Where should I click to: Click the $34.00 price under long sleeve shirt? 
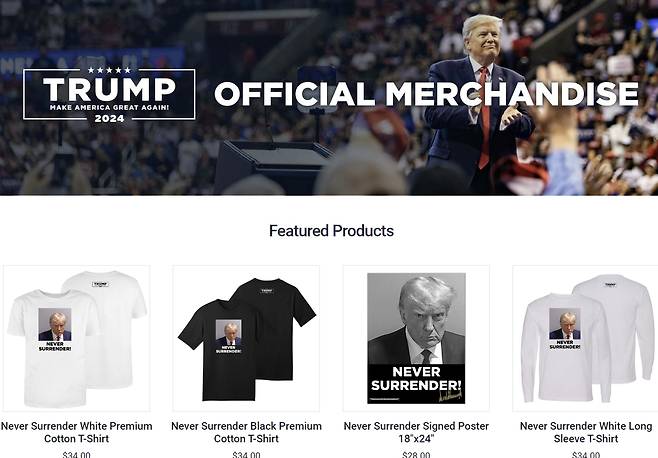tap(586, 455)
